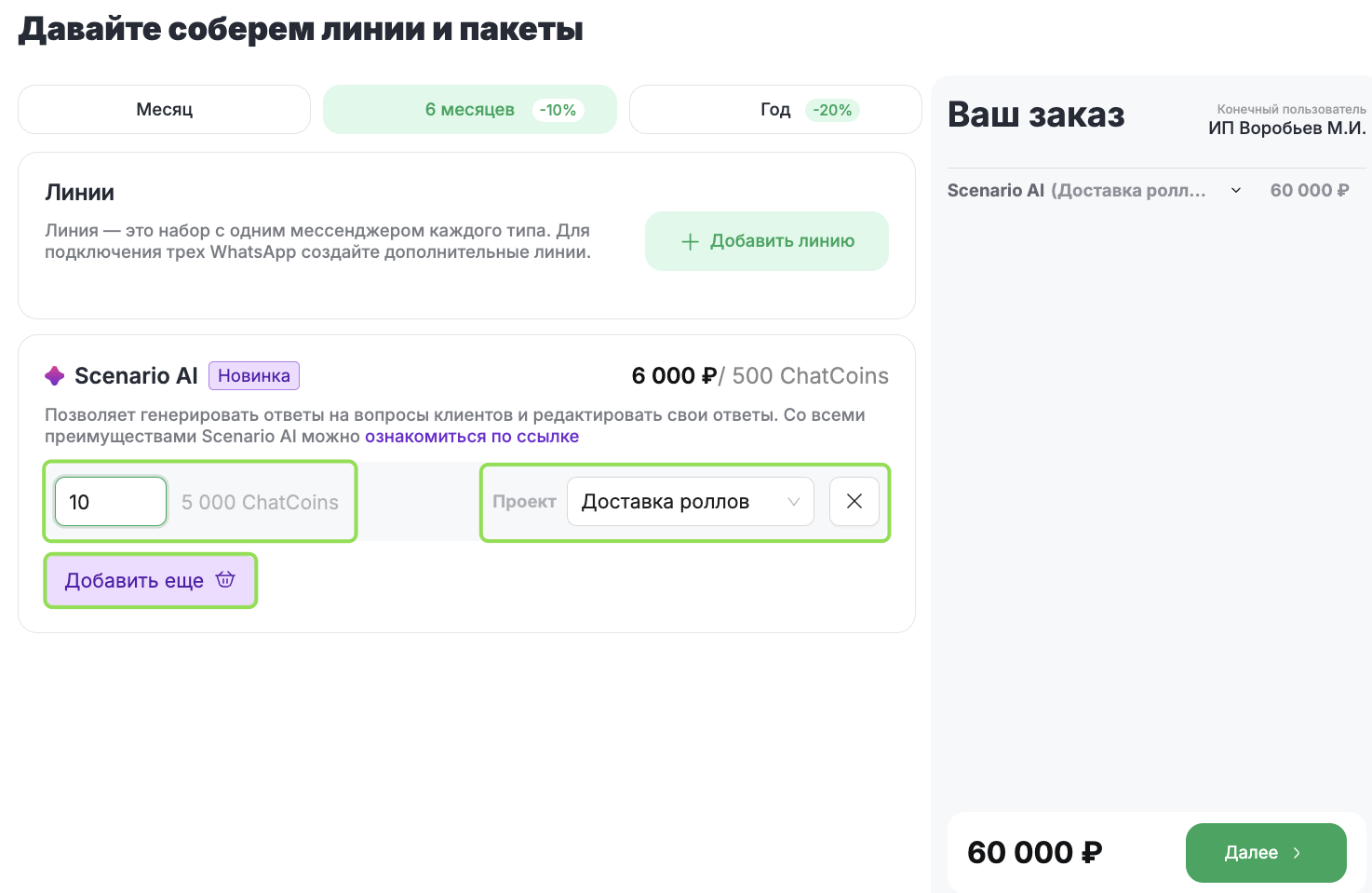Select the 6 месяцев period tab
Screen dimensions: 1372x893
pos(469,110)
